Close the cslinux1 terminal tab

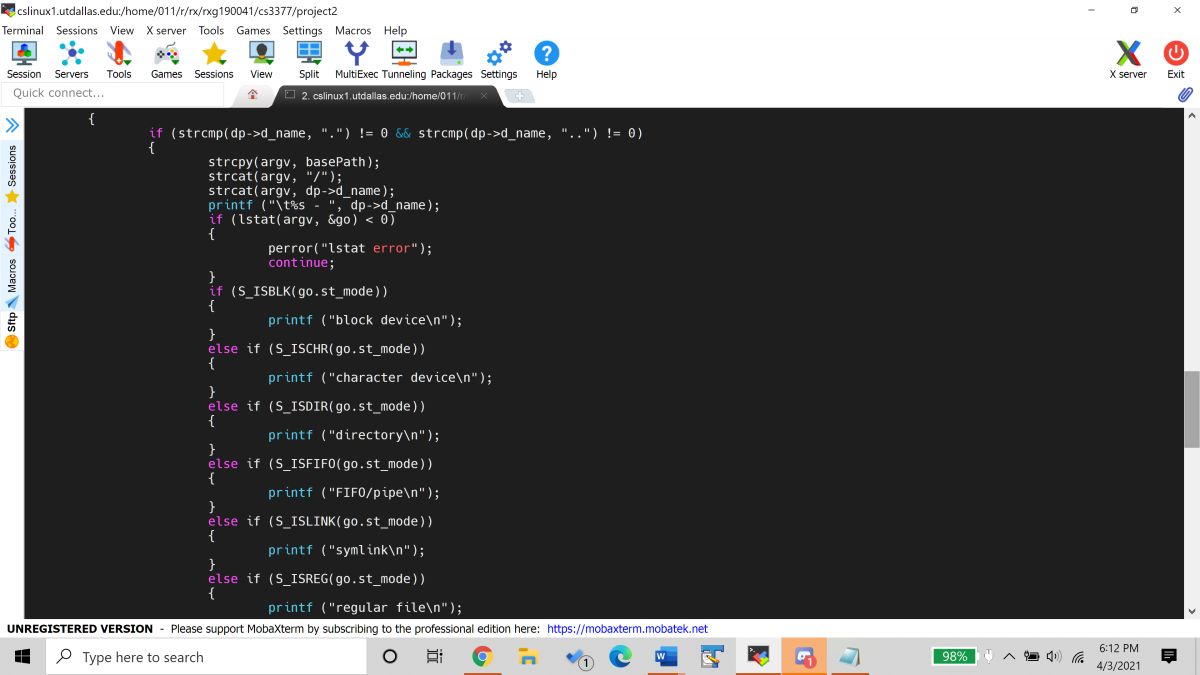click(484, 96)
